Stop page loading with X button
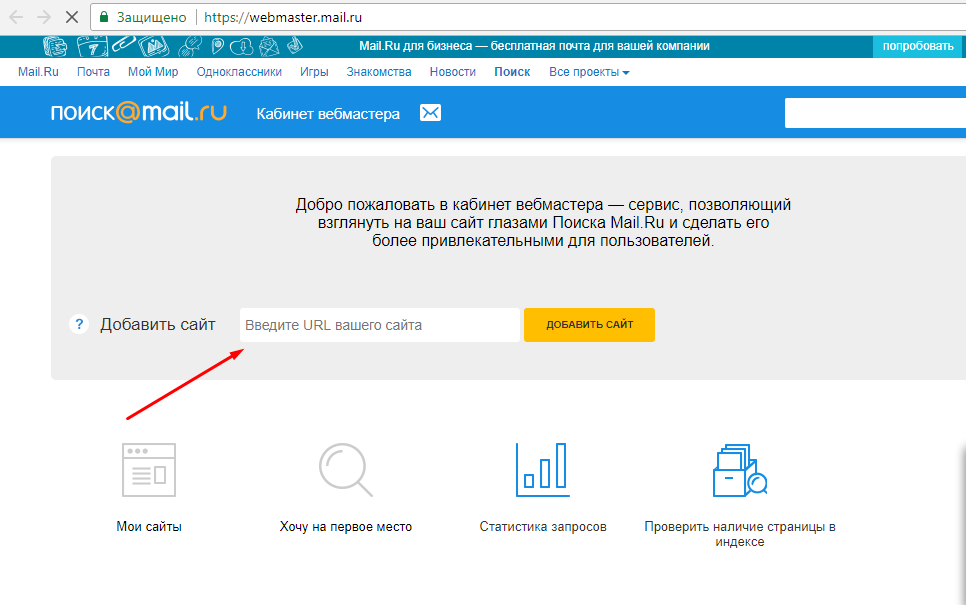 (71, 17)
